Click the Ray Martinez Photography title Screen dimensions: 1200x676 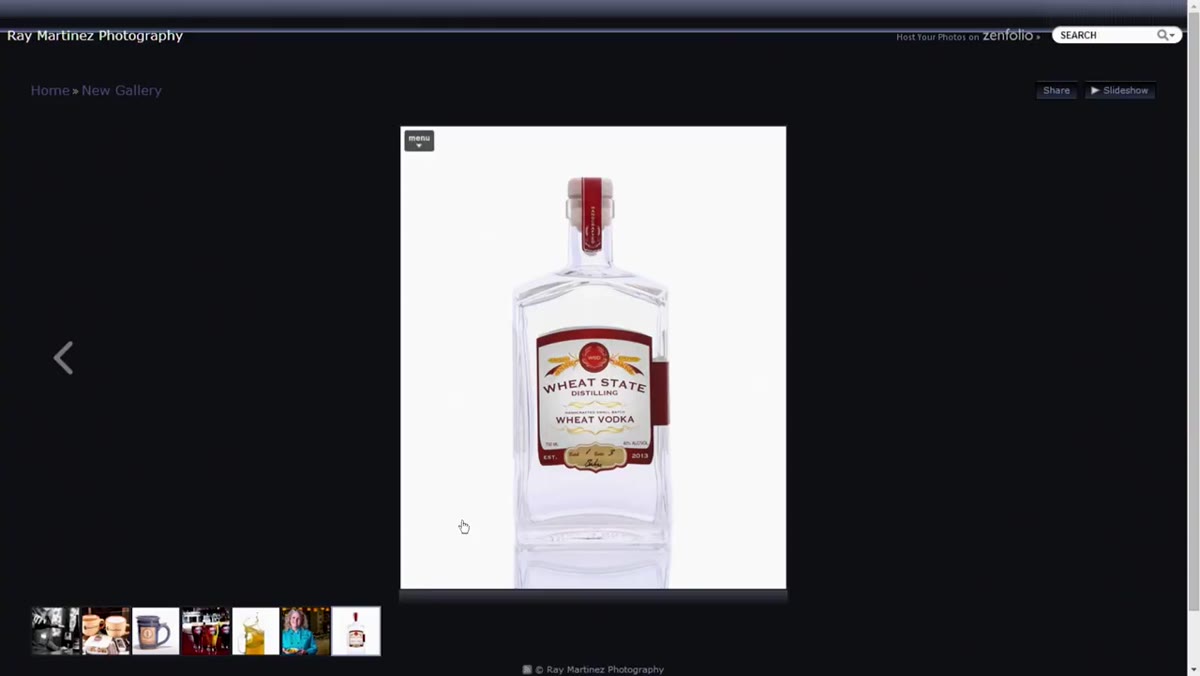pyautogui.click(x=95, y=35)
